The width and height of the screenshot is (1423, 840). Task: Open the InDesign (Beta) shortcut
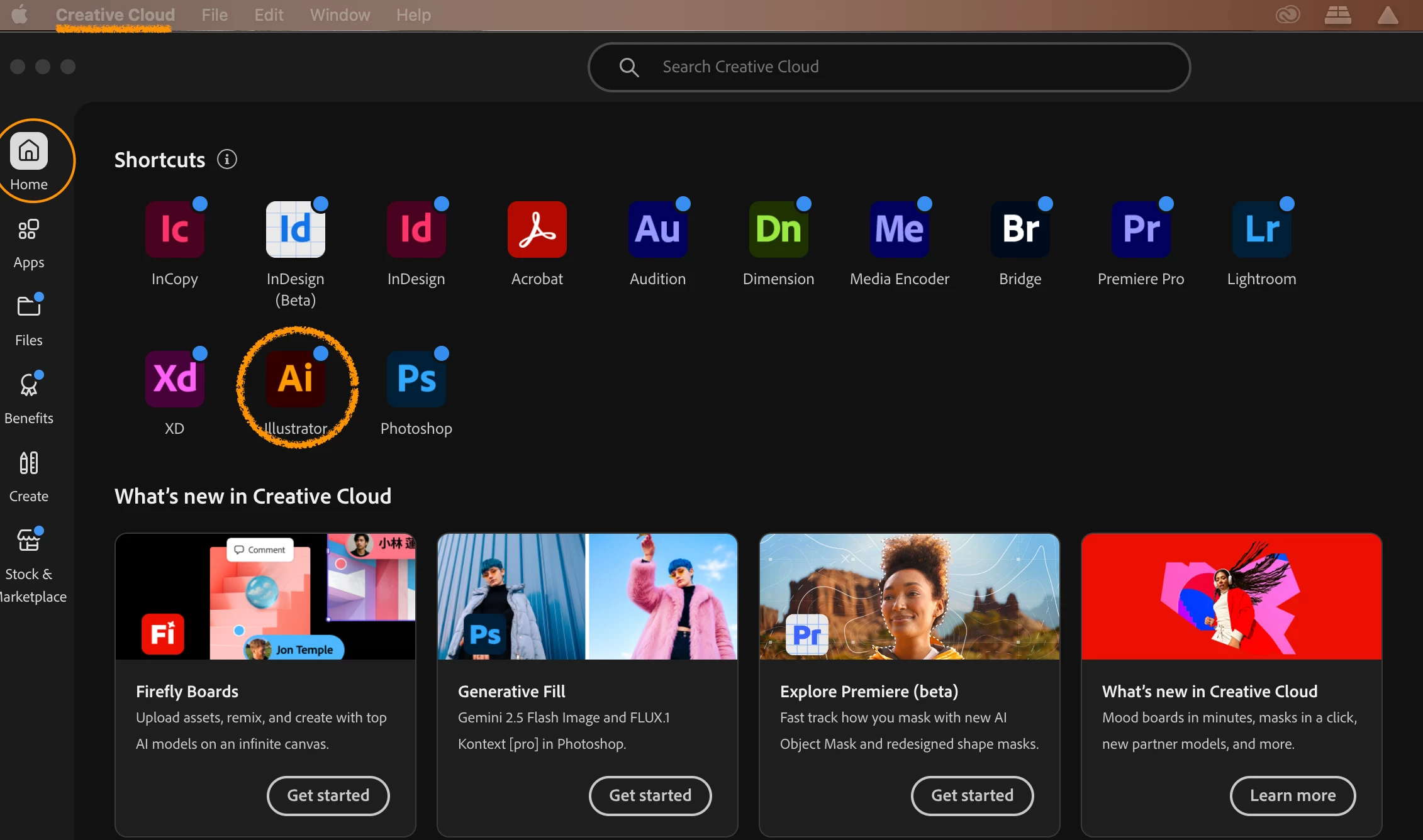295,229
